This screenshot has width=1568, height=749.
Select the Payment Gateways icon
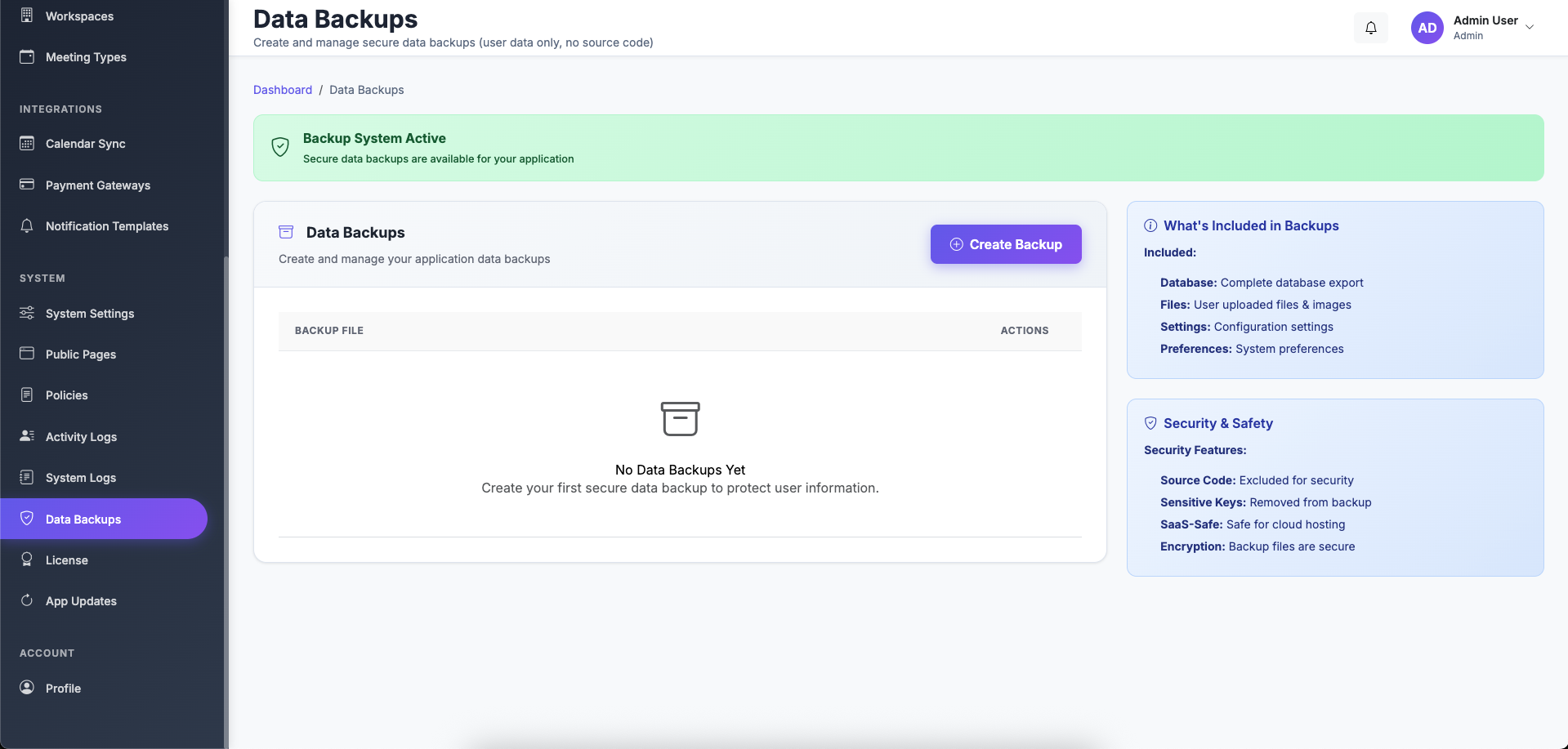point(27,185)
